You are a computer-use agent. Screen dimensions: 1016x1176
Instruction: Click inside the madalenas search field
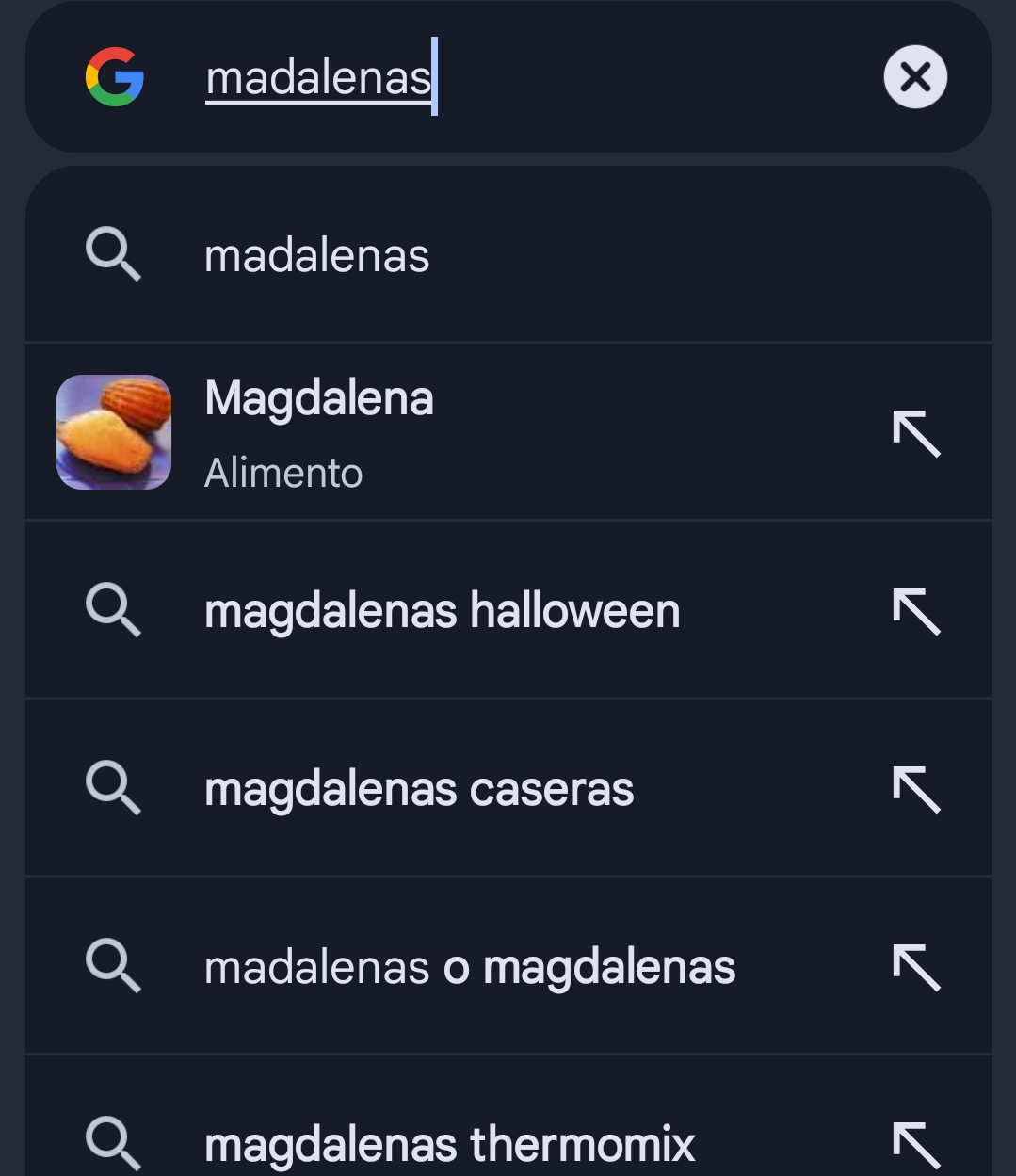[x=527, y=77]
